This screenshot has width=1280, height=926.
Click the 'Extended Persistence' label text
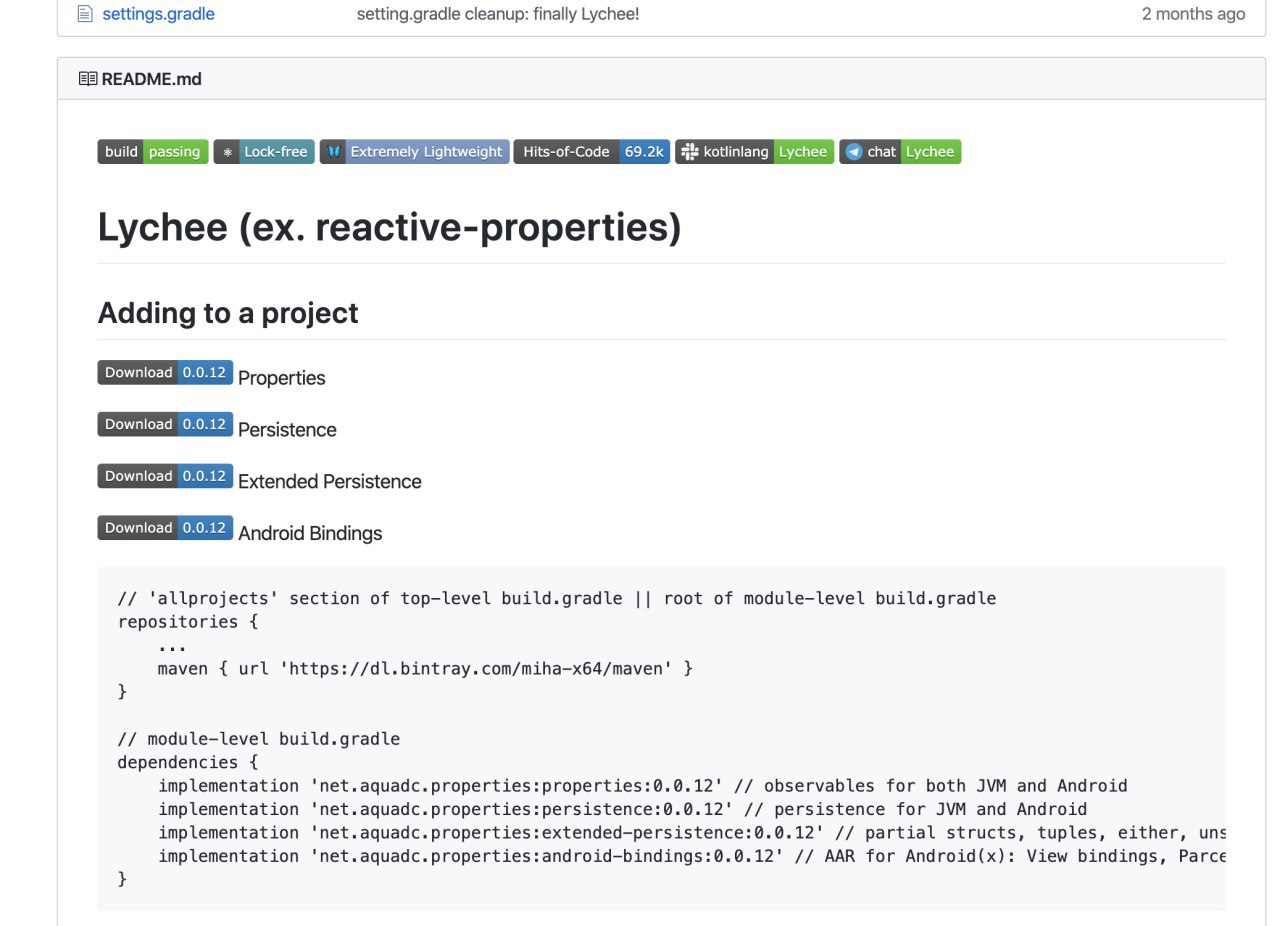(329, 482)
